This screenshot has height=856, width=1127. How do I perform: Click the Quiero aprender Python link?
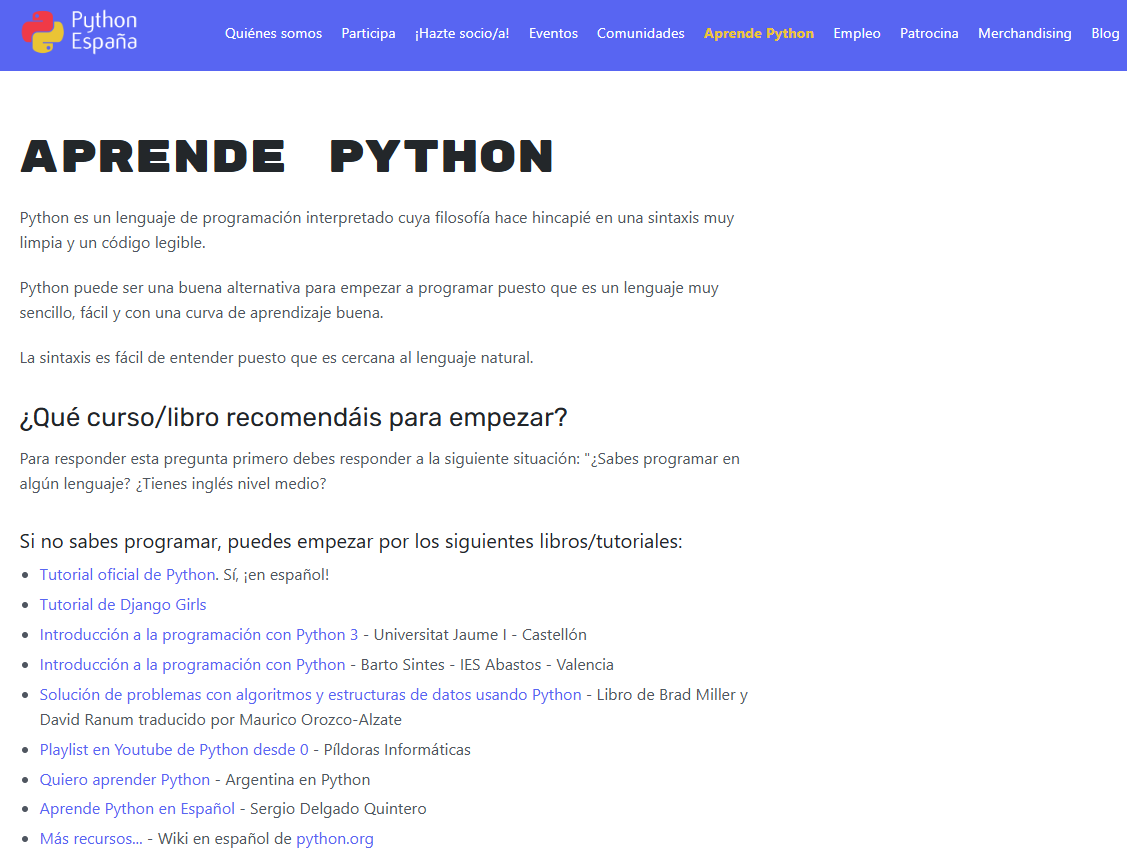click(125, 780)
